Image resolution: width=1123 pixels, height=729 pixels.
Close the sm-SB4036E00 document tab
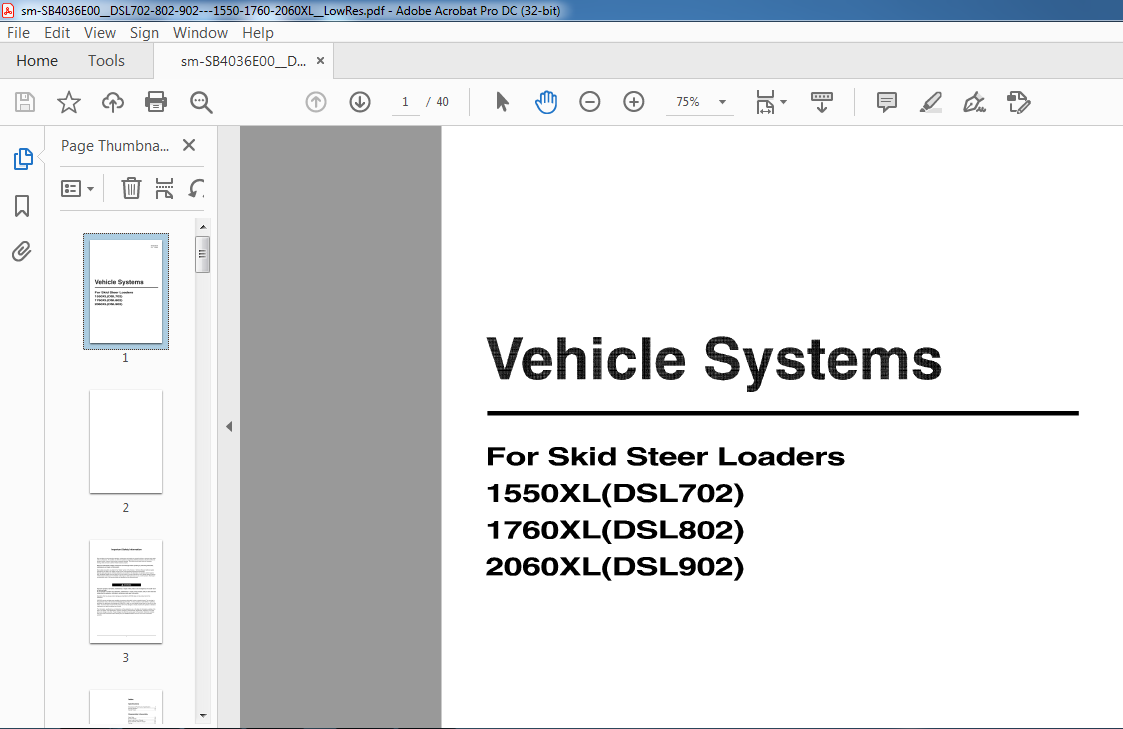[x=320, y=61]
